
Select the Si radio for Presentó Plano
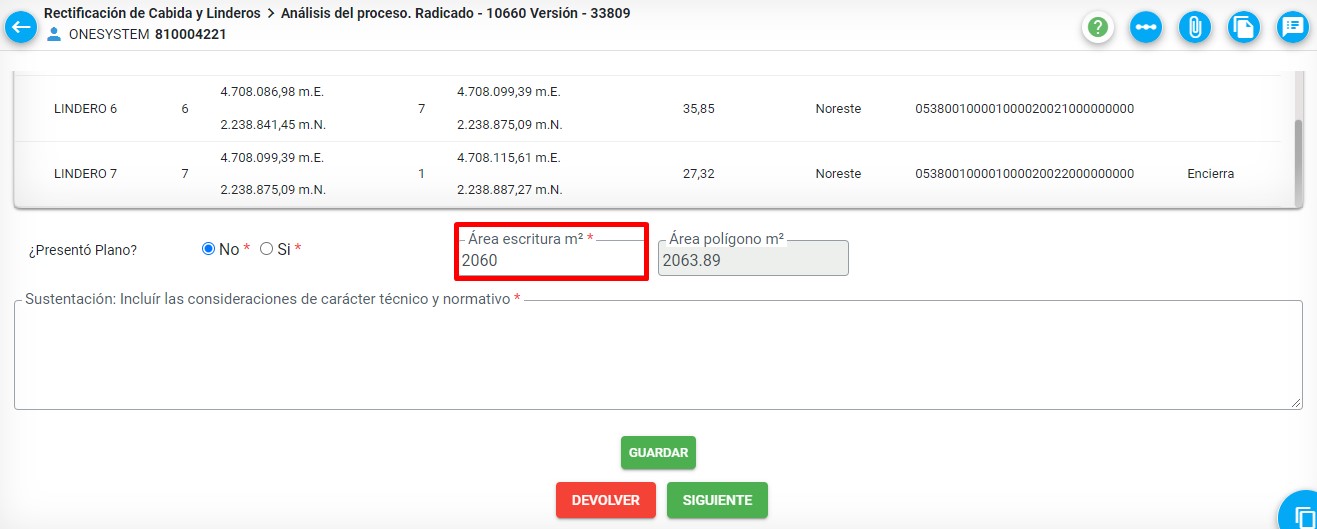pos(267,249)
